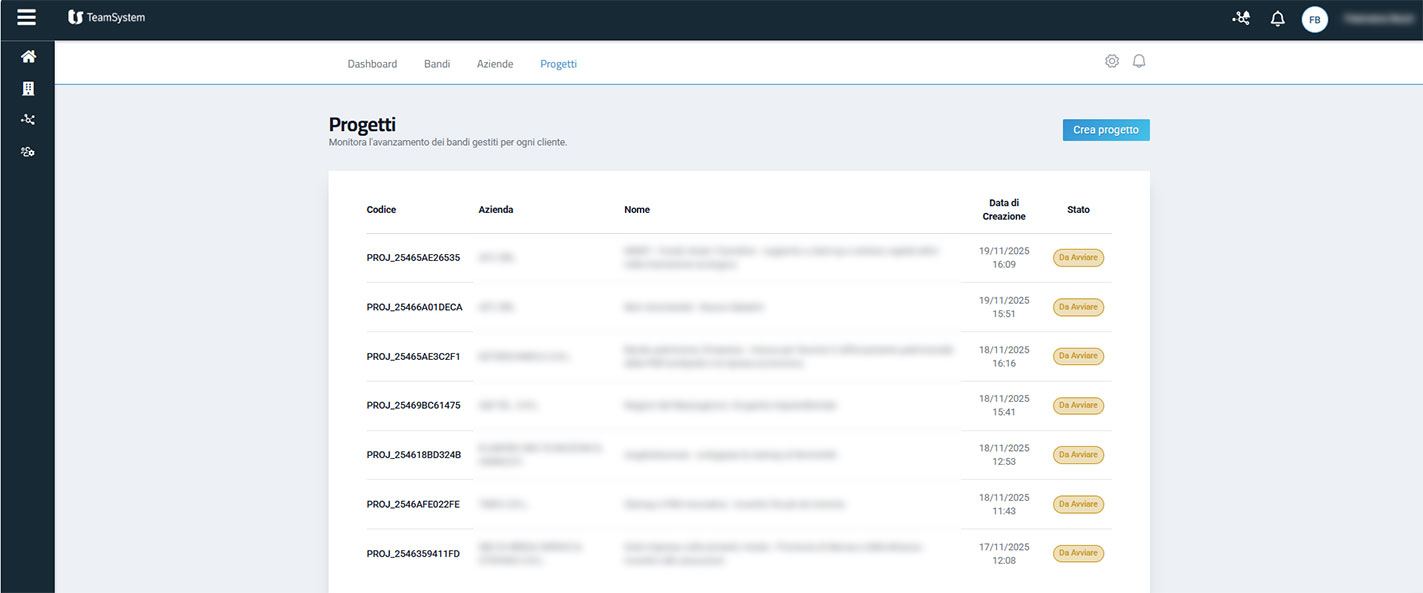
Task: Open the users settings gear icon in the sidebar
Action: click(x=28, y=152)
